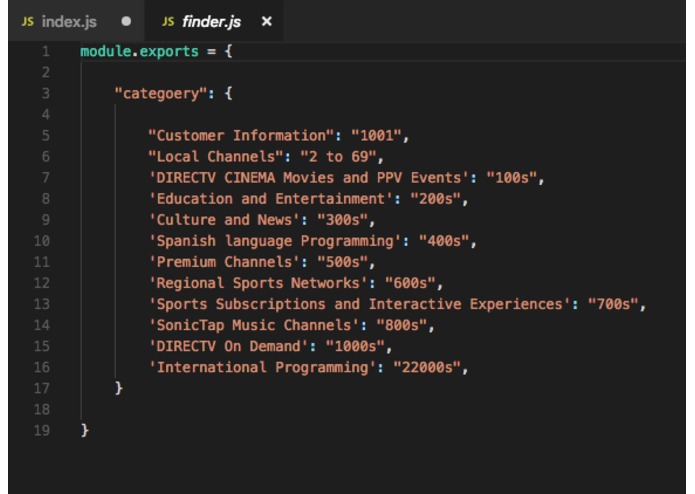Click 'SonicTap Music Channels' key
The image size is (695, 494).
[254, 325]
